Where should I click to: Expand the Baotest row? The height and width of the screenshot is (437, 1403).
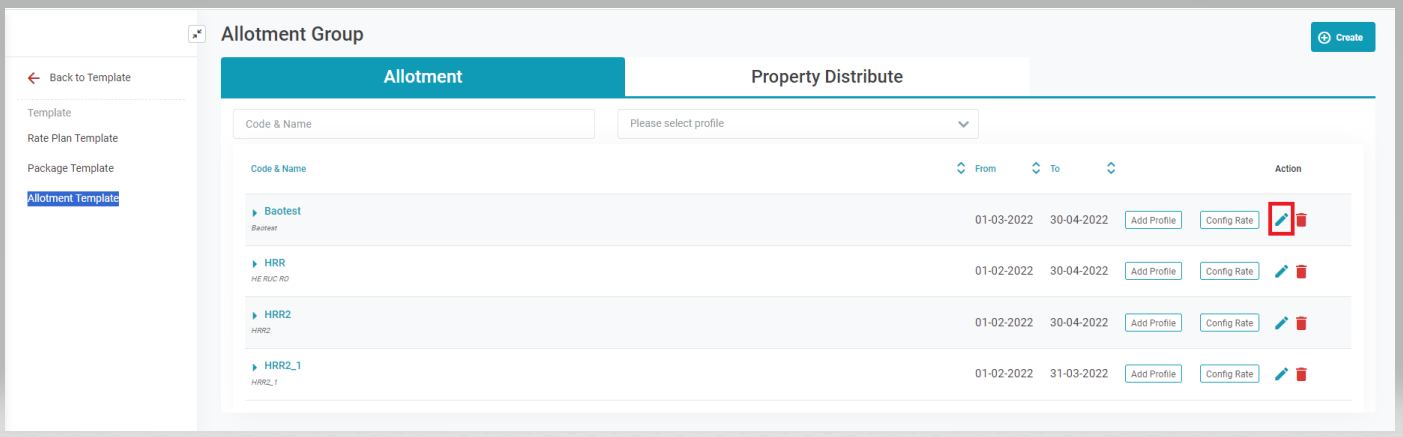click(x=255, y=213)
